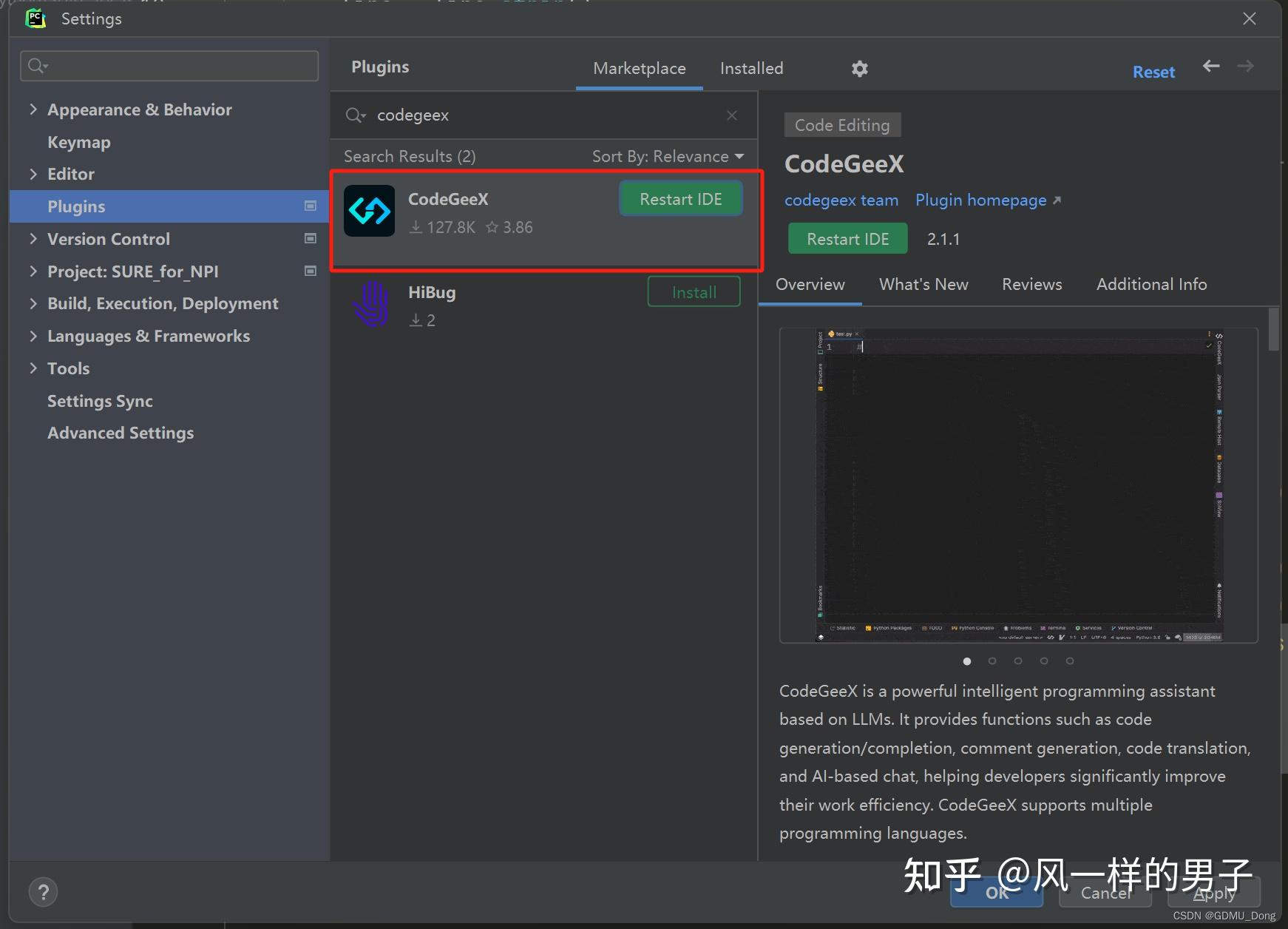Viewport: 1288px width, 929px height.
Task: Click the HiBug plugin icon
Action: click(x=370, y=303)
